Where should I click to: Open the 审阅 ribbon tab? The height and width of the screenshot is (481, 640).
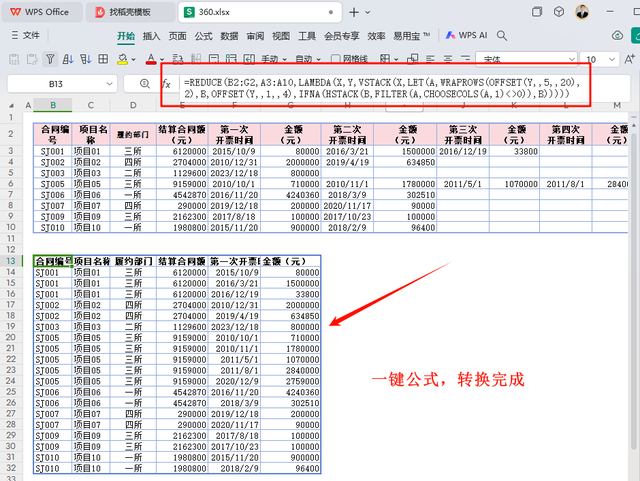[255, 36]
